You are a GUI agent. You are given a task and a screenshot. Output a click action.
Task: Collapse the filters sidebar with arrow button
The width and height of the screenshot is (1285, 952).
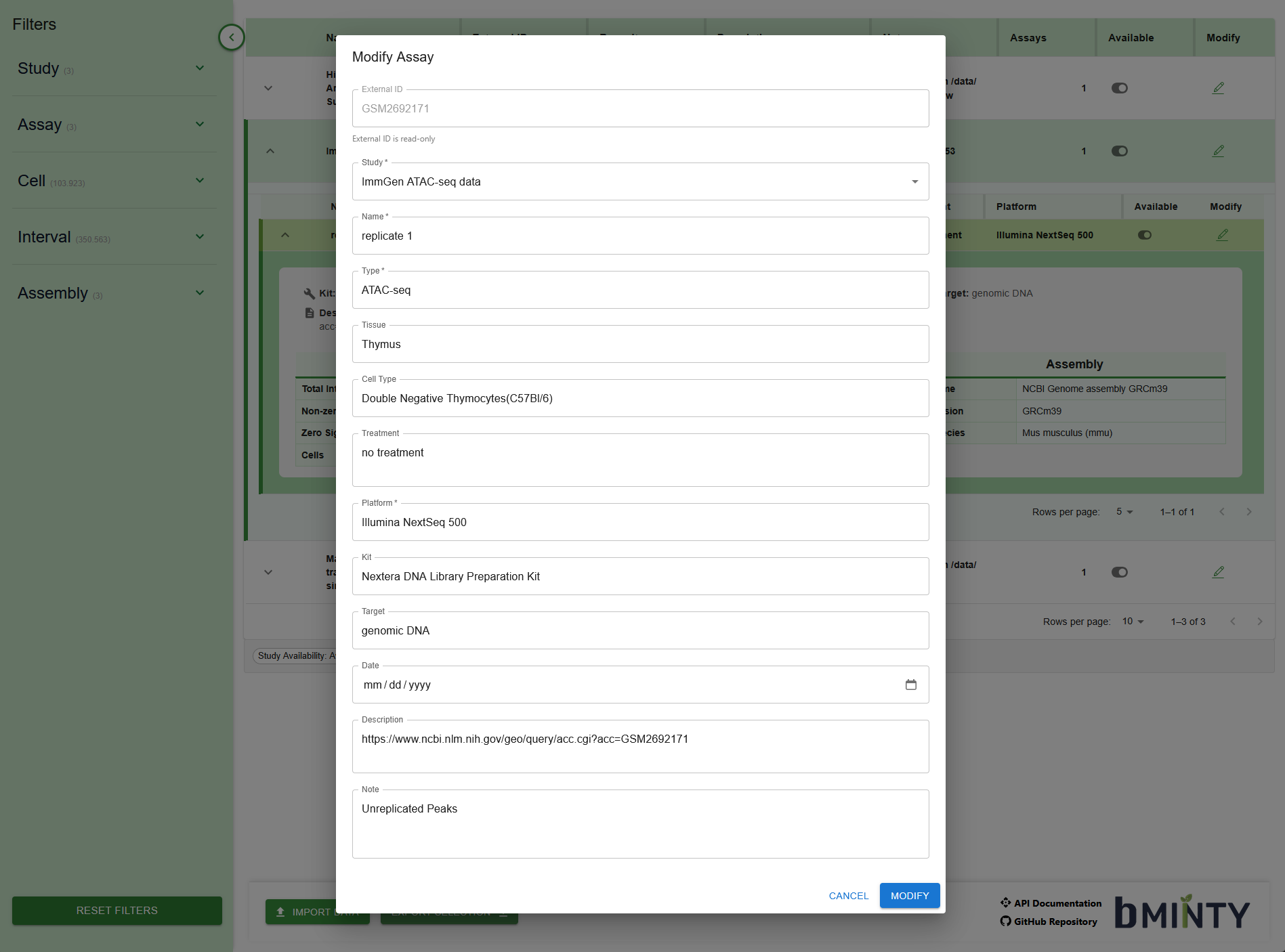[232, 37]
